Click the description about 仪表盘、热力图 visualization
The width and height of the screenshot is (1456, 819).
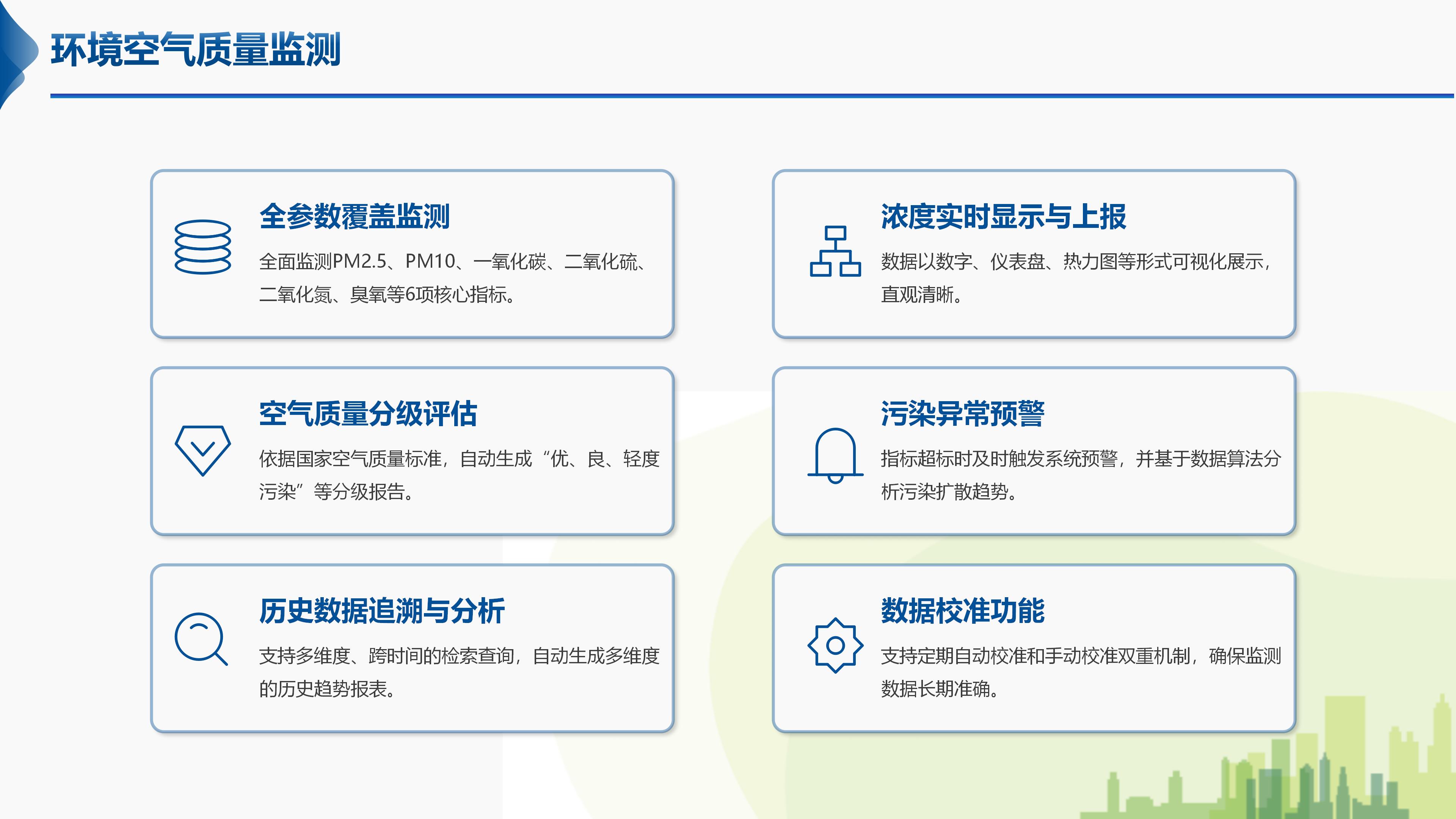pyautogui.click(x=1077, y=278)
